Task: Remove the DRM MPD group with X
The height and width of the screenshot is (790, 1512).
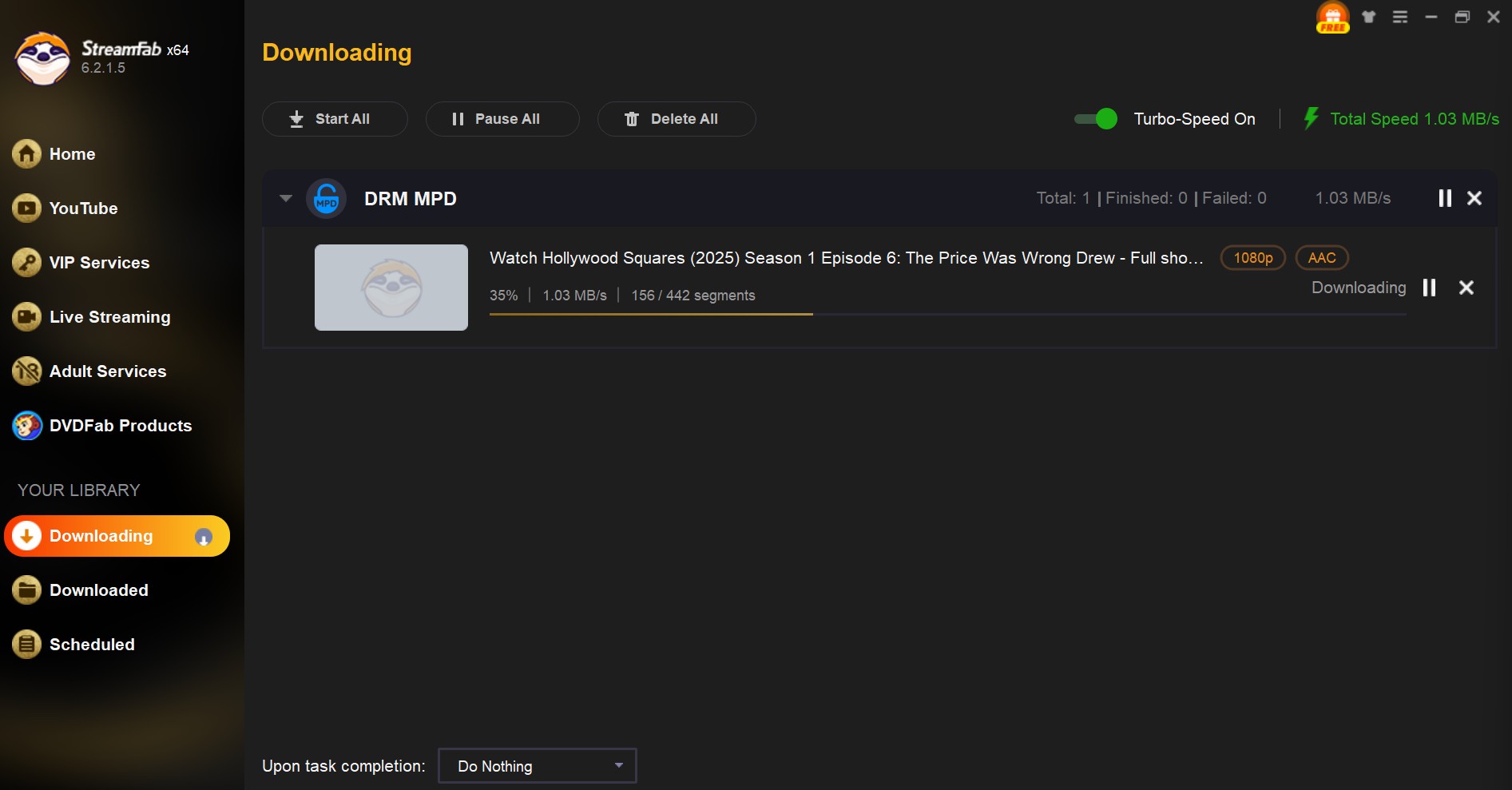Action: [1474, 198]
